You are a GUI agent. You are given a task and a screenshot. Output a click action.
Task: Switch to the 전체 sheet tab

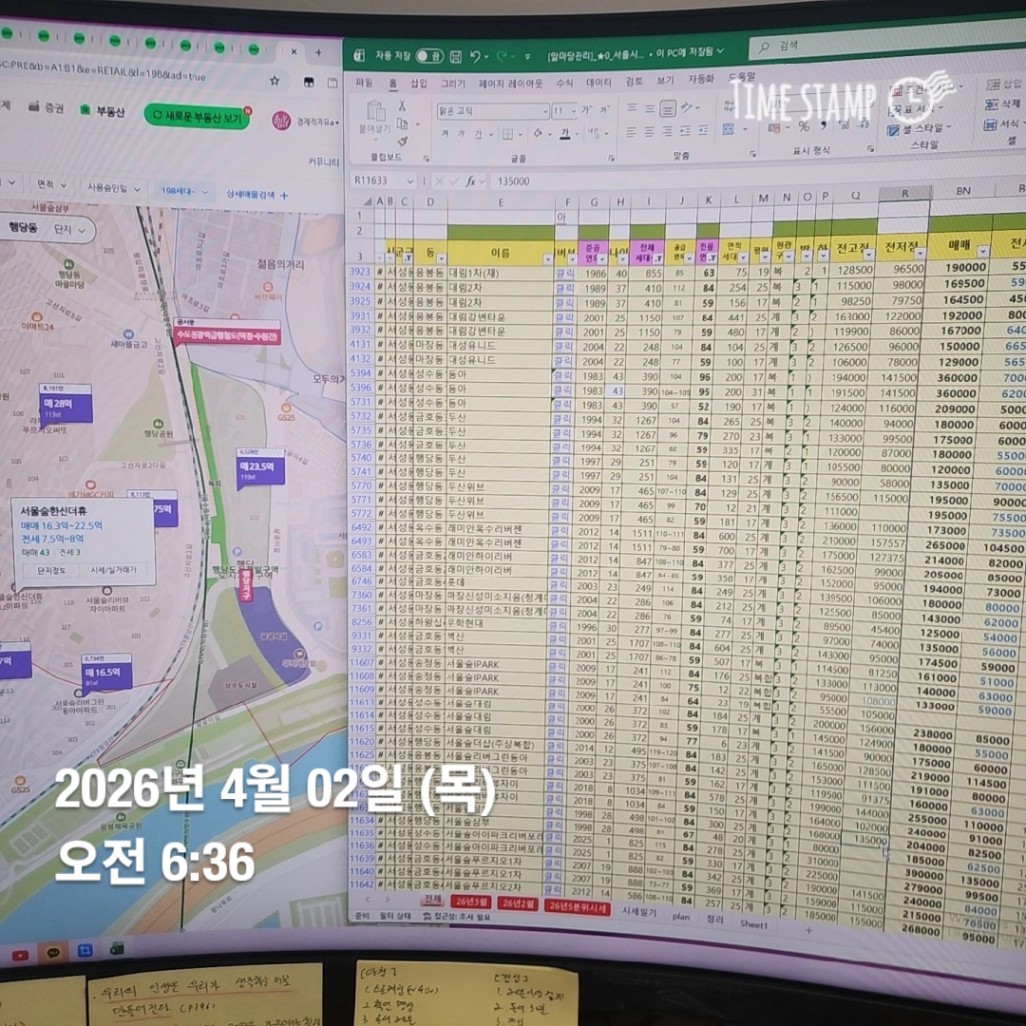point(432,900)
